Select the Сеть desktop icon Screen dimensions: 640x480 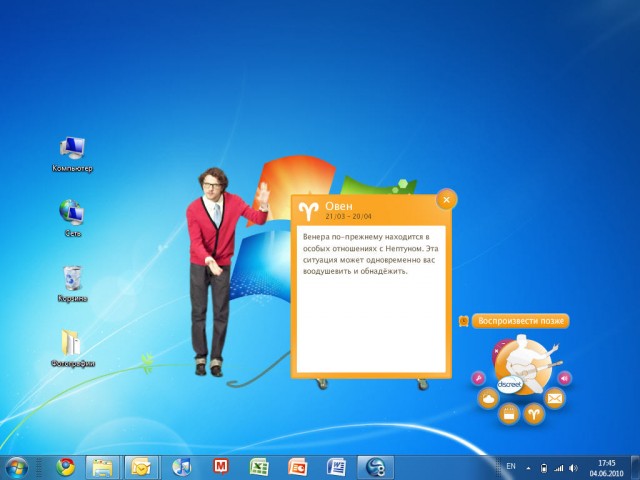tap(72, 218)
